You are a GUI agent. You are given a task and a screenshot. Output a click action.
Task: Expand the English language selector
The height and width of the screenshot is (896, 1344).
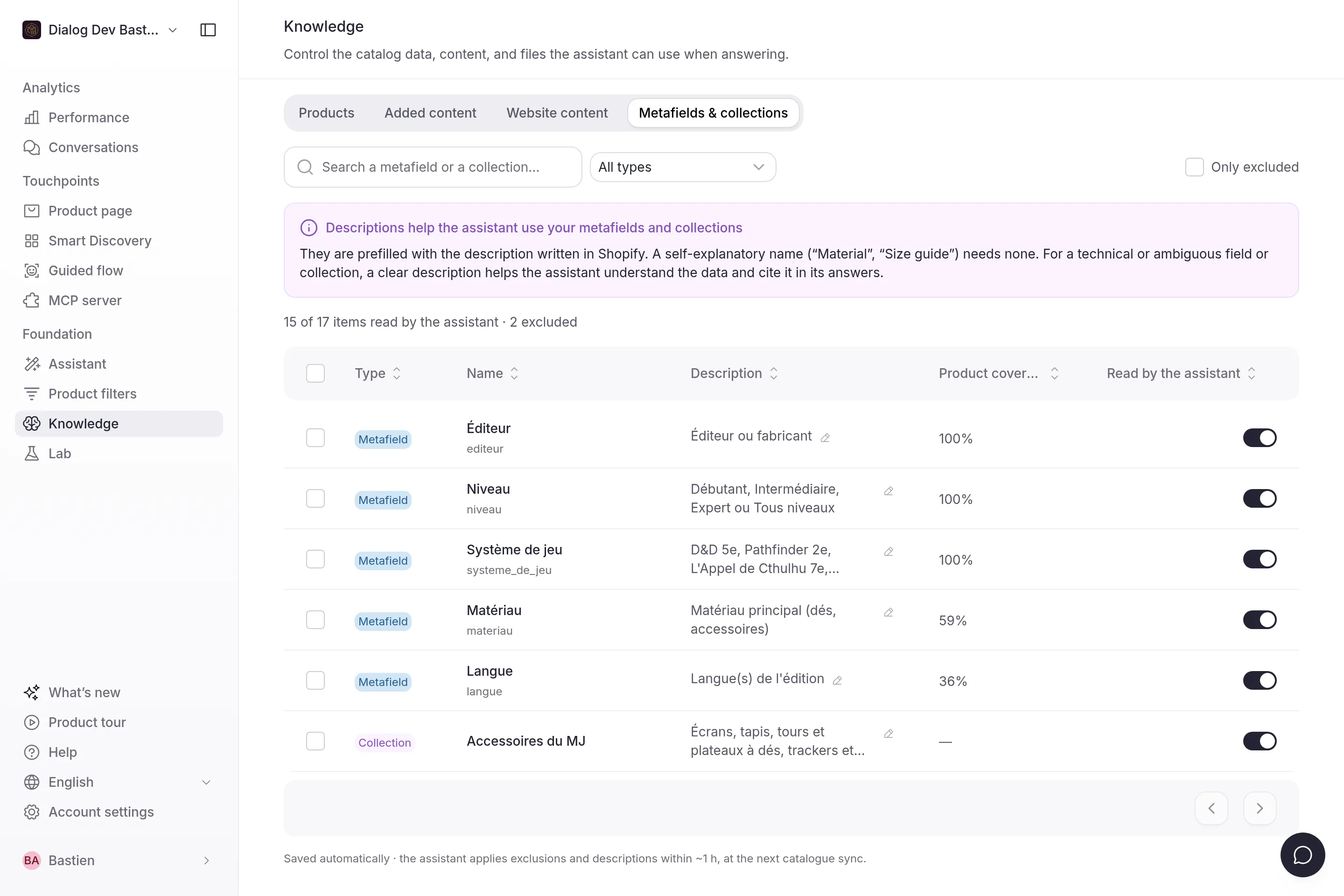coord(119,782)
